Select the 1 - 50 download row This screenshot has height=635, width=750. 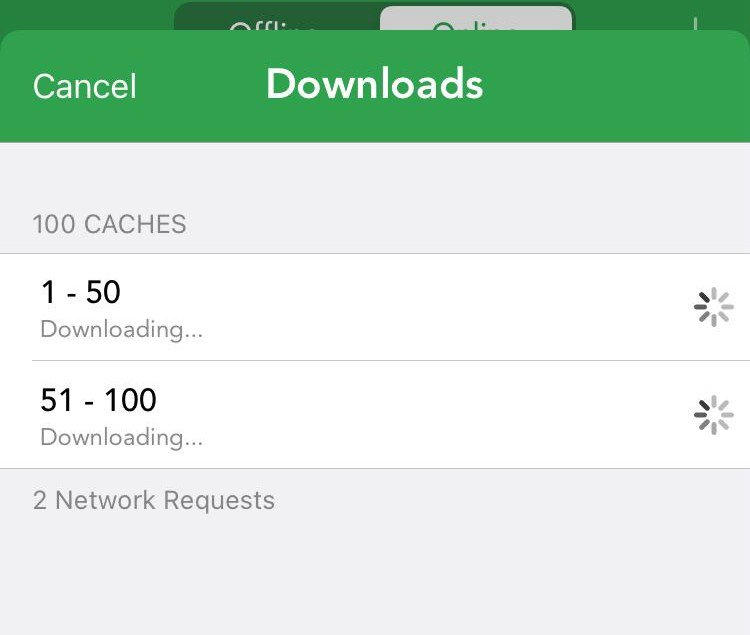[x=375, y=307]
